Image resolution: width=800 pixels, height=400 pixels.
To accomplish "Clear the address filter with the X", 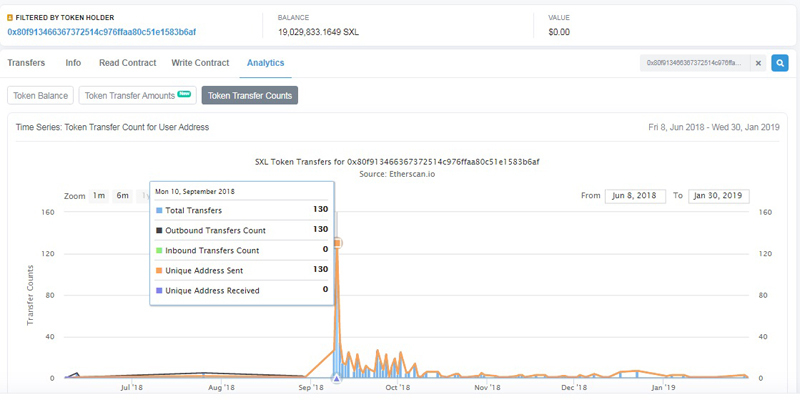I will (x=758, y=63).
